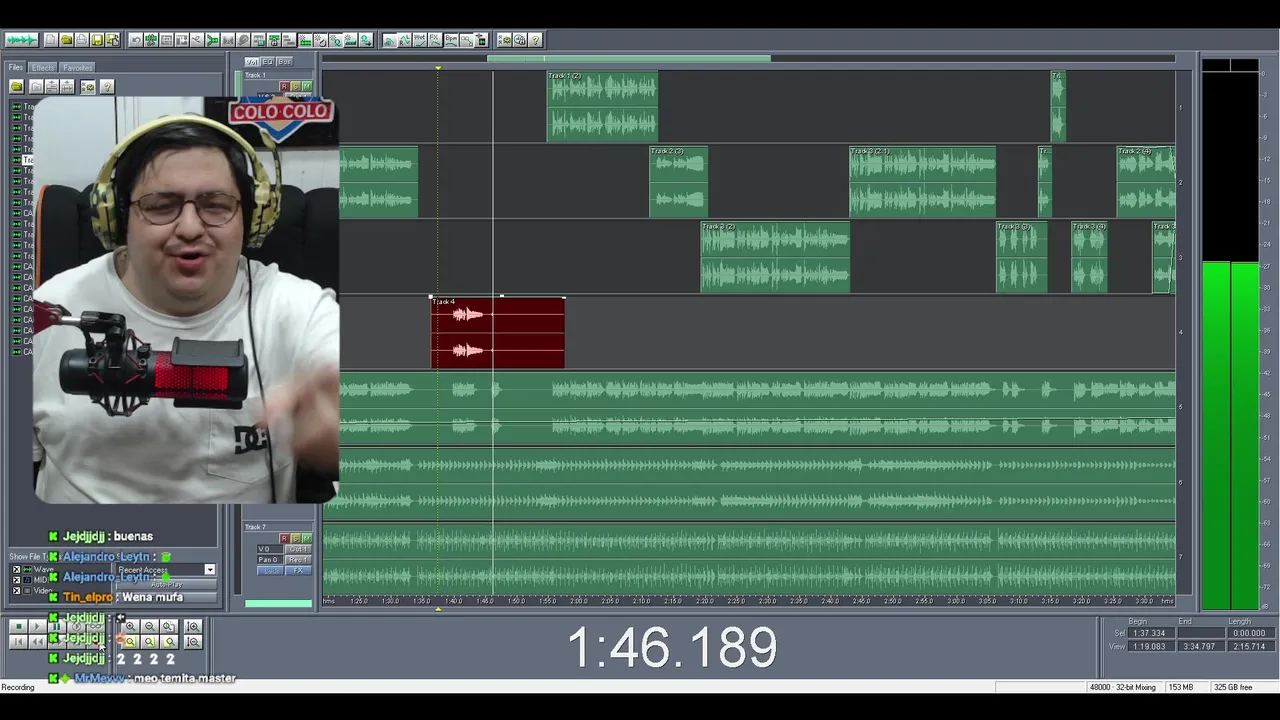Click the stereo level meter bars
Viewport: 1280px width, 720px height.
click(1230, 435)
